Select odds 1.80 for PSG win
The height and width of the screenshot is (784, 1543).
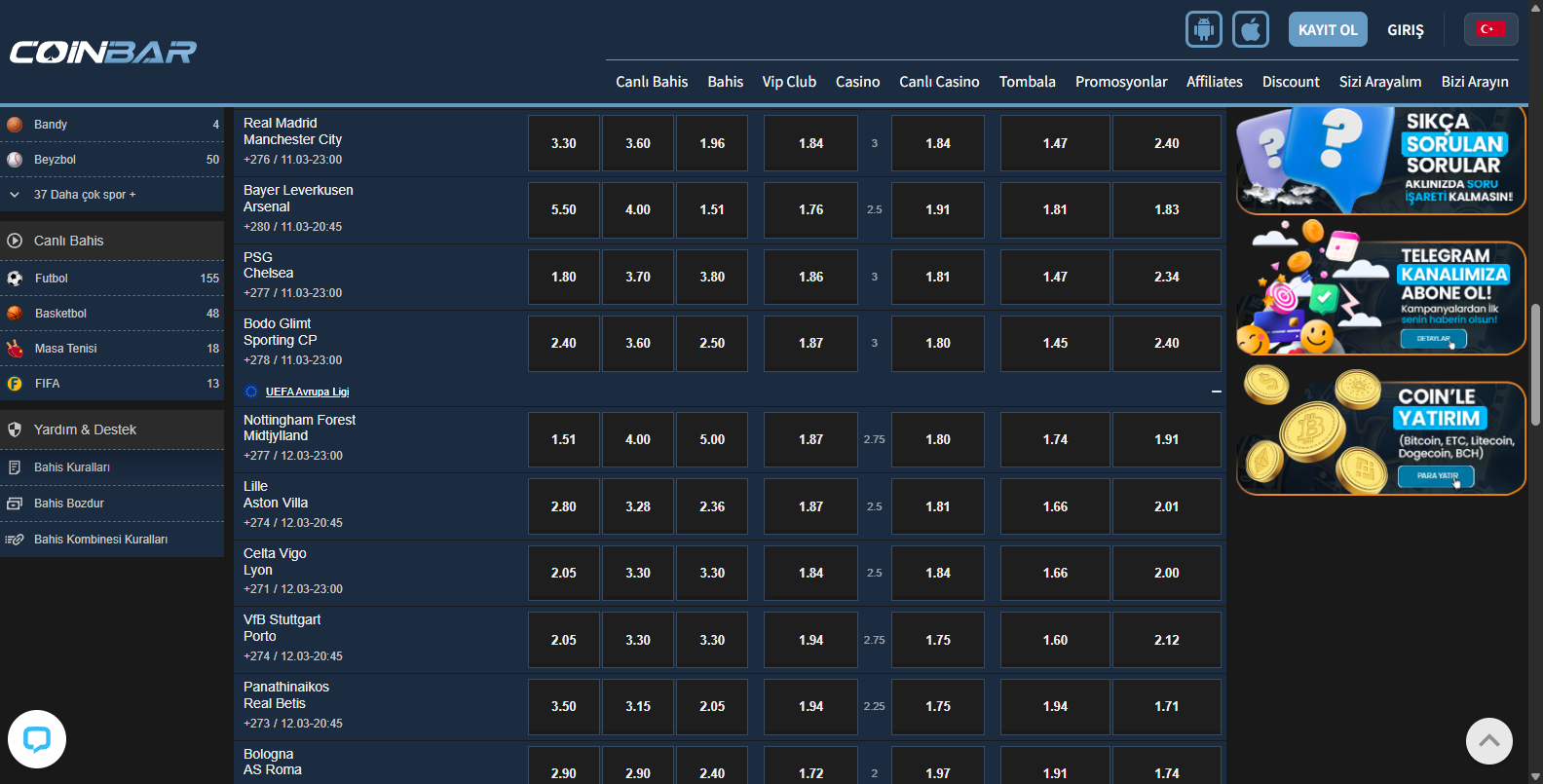tap(563, 277)
